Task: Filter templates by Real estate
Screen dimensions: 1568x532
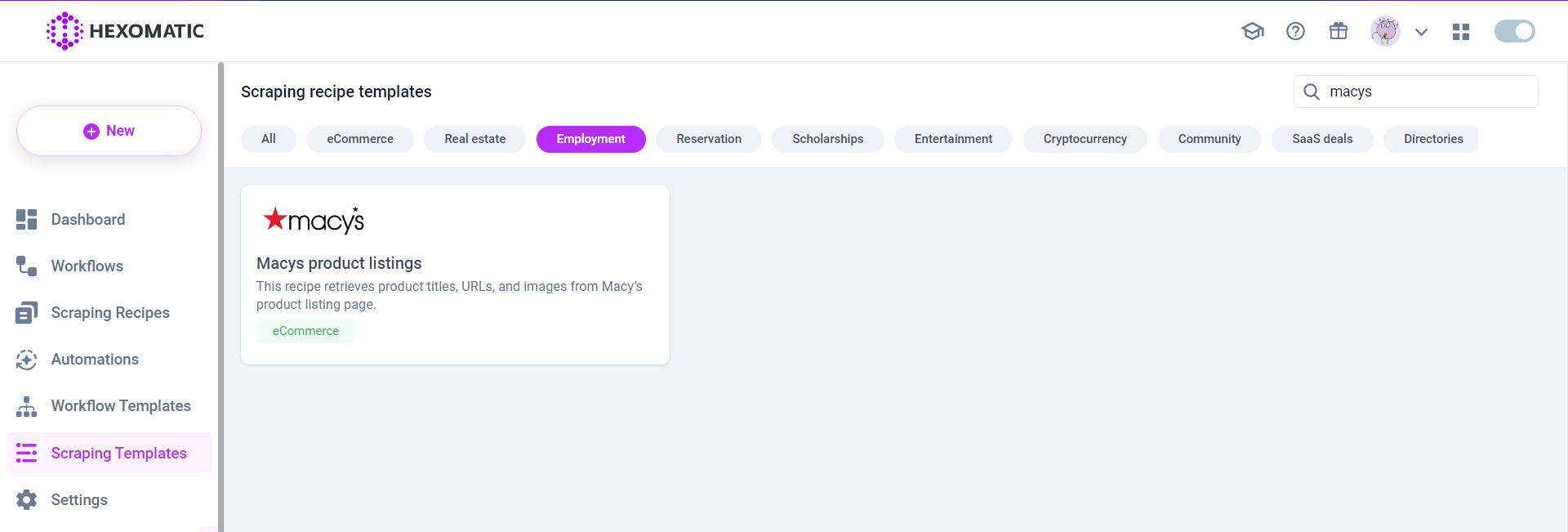Action: coord(474,139)
